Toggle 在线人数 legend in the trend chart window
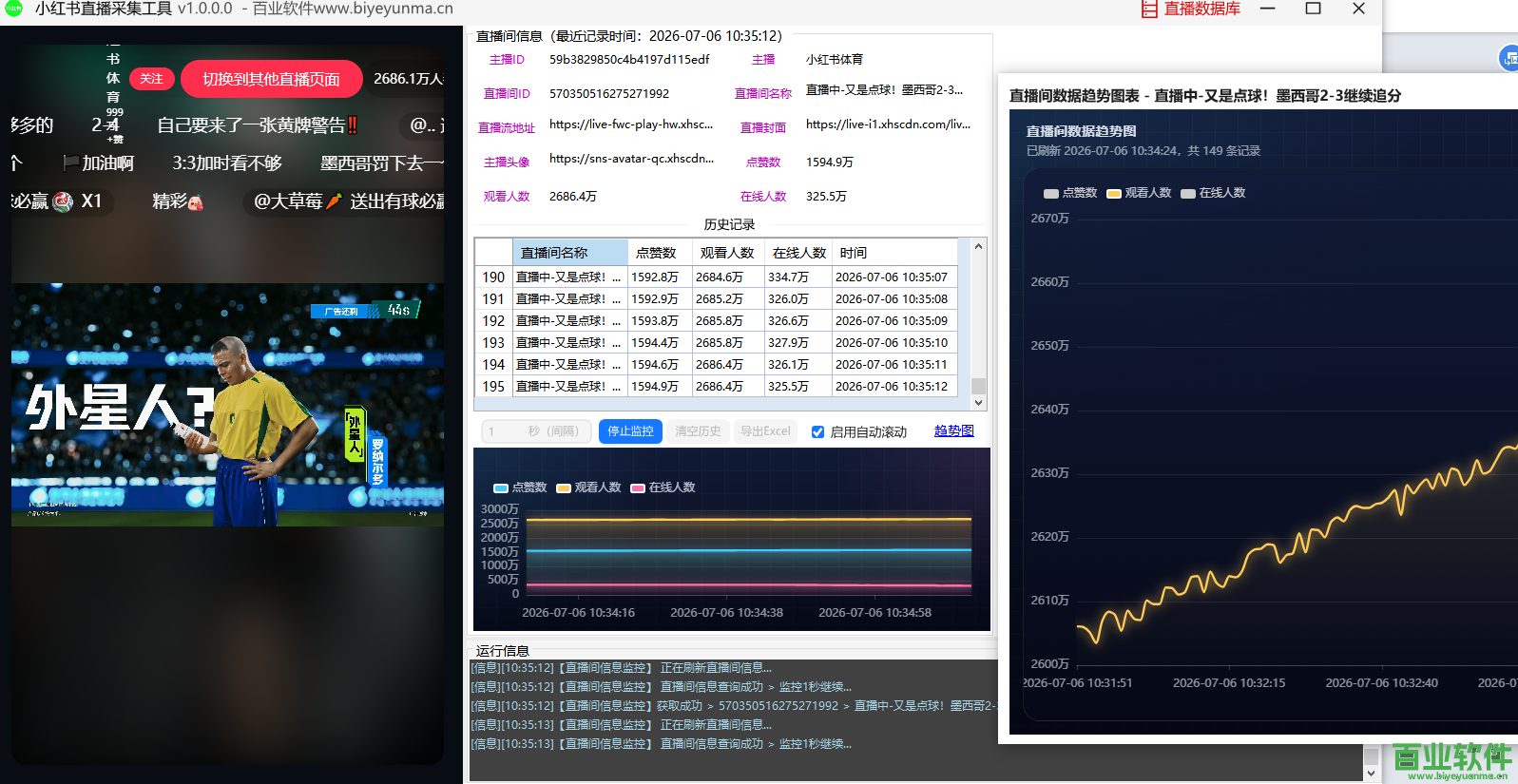 tap(1213, 193)
